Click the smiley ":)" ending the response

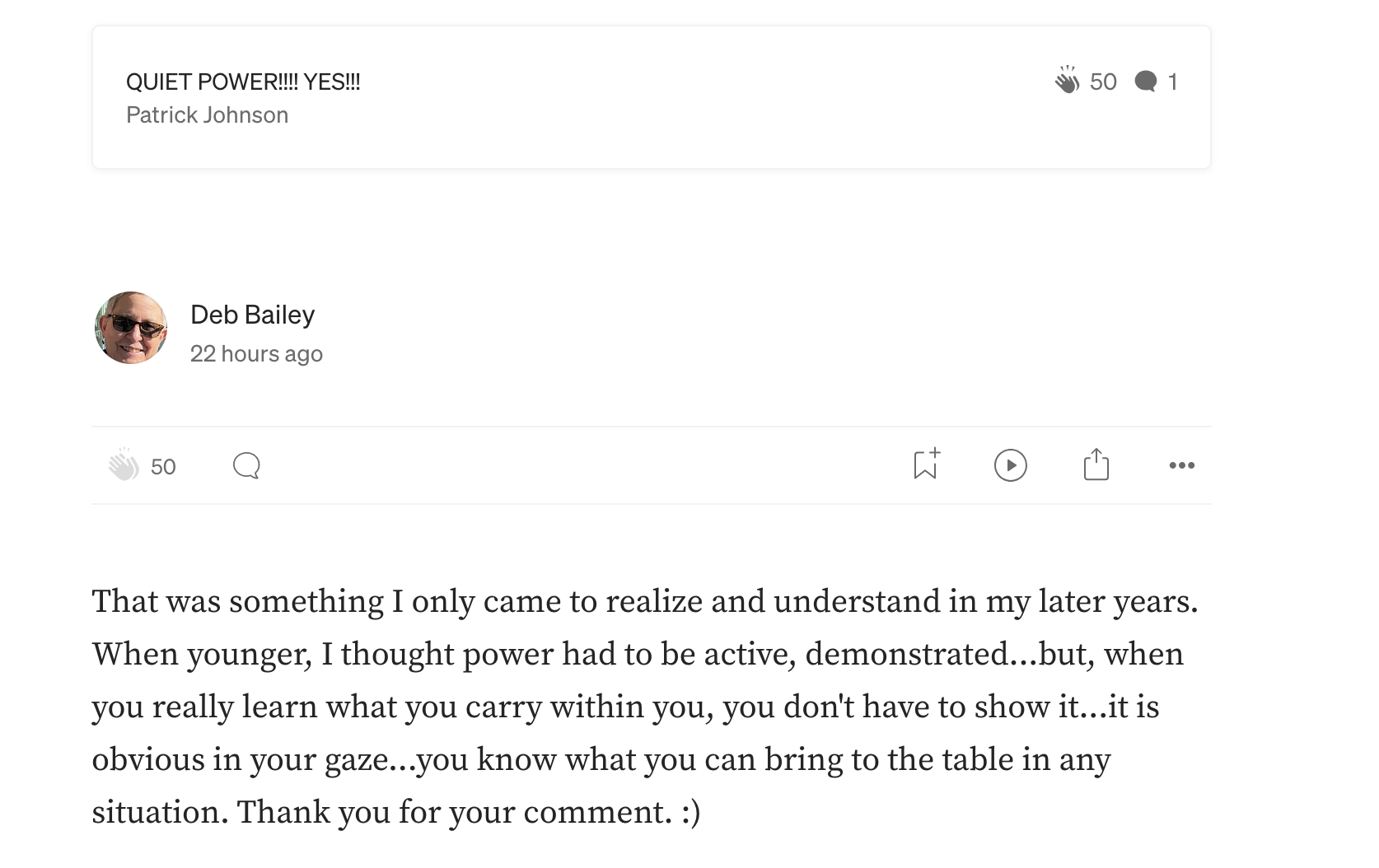tap(691, 813)
